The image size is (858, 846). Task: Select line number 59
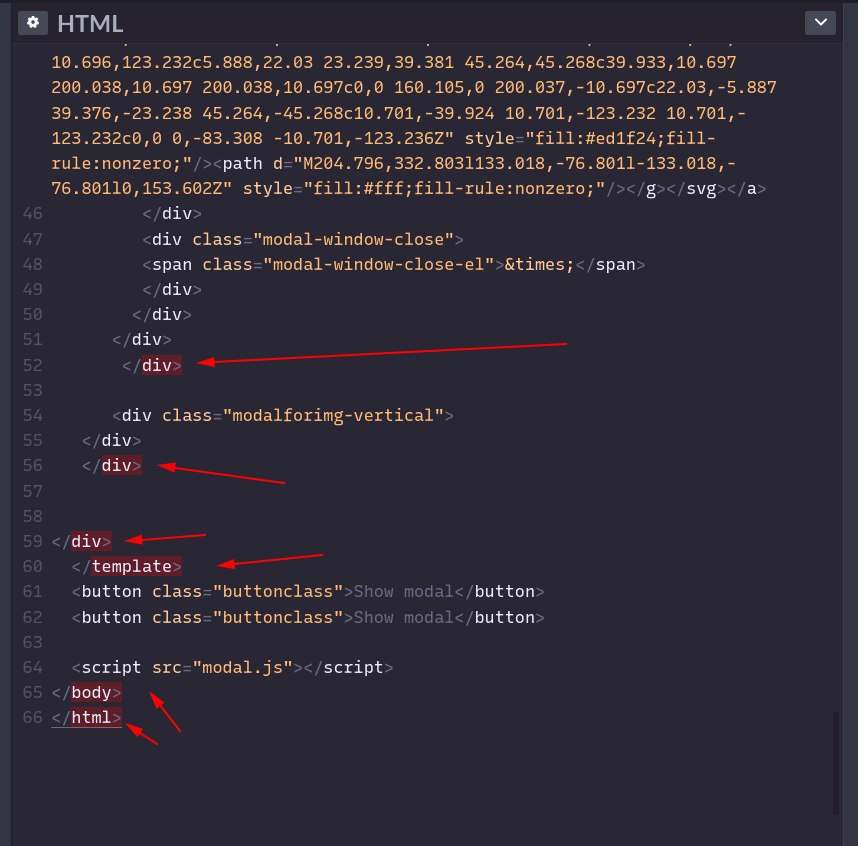pos(32,541)
